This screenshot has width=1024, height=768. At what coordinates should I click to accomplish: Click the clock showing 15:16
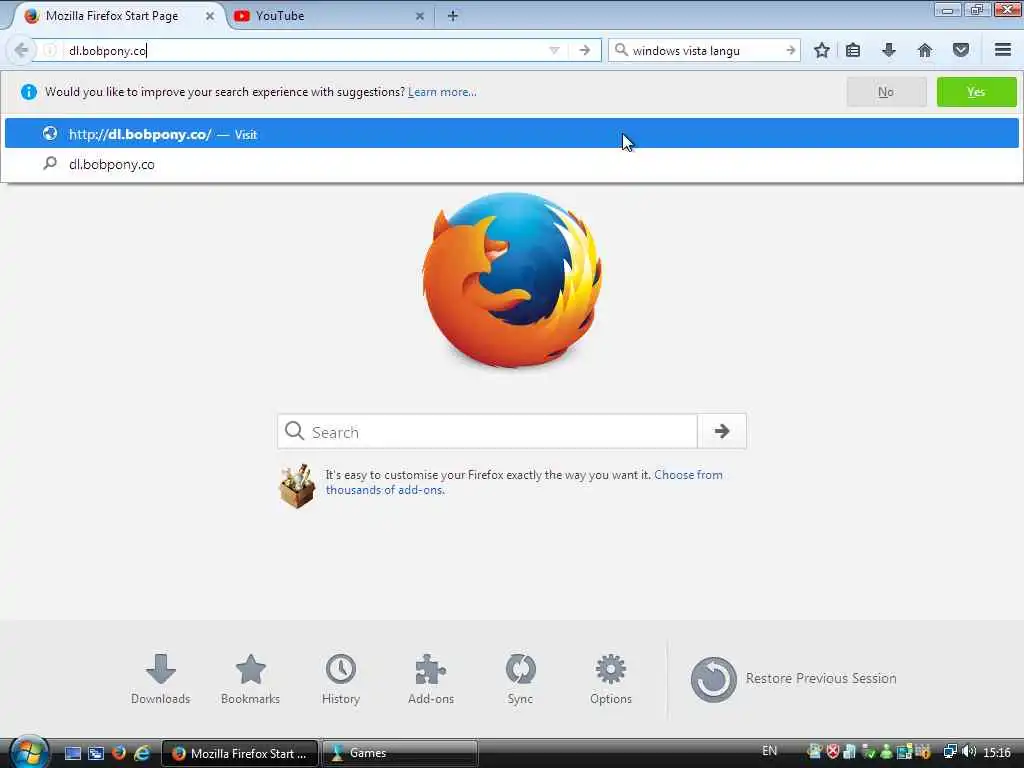coord(997,752)
